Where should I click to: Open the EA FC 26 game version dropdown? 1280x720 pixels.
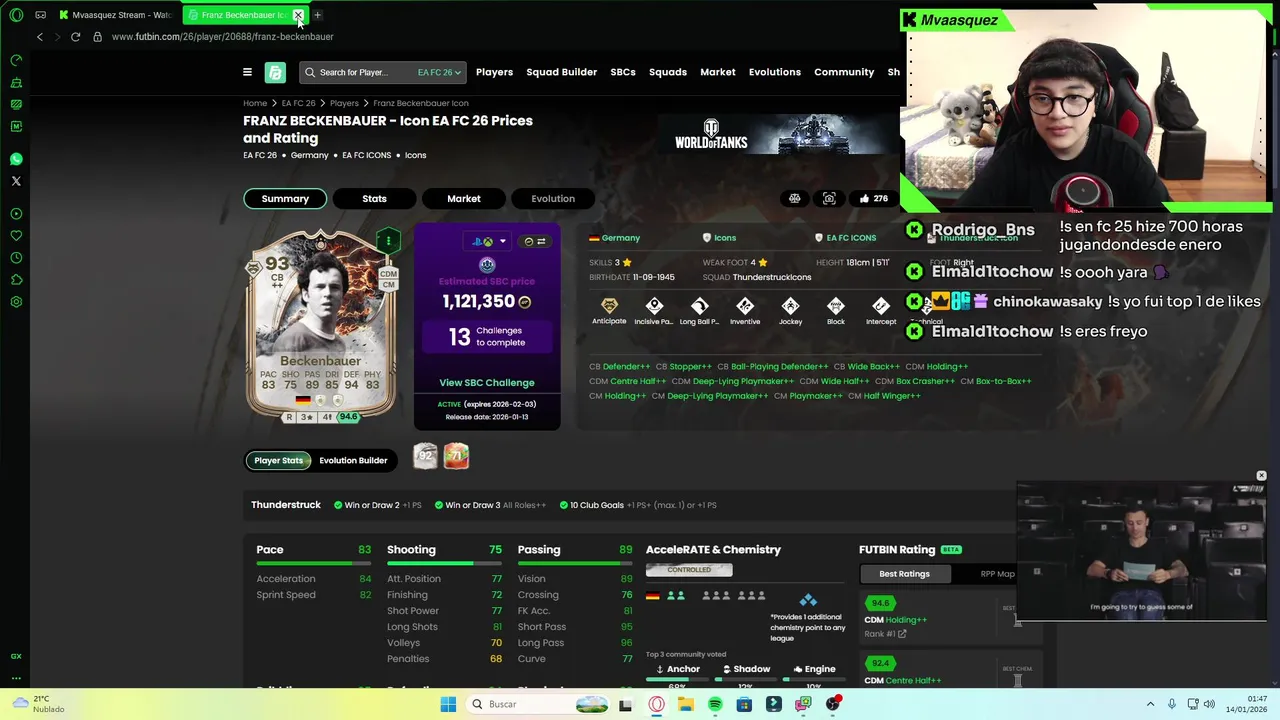tap(439, 72)
